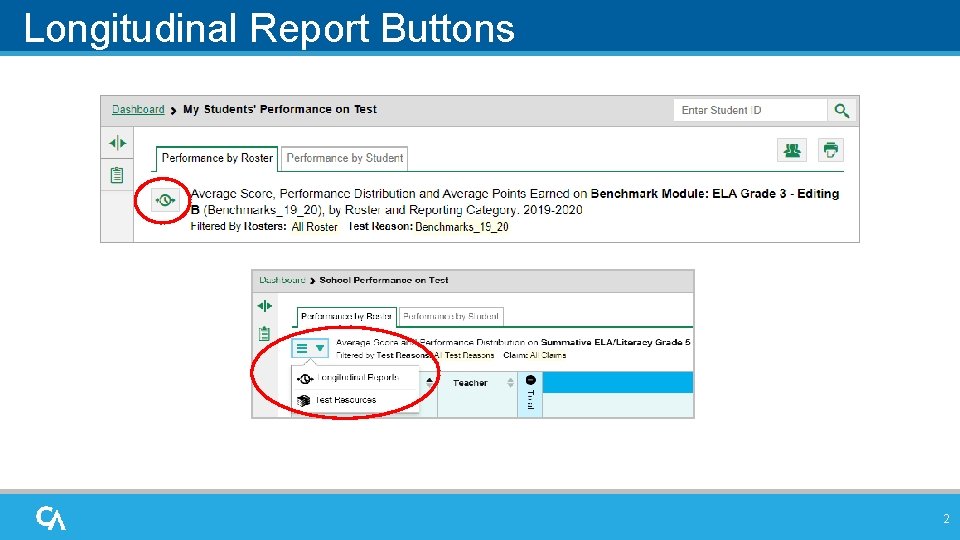Click the Teacher column header

(470, 383)
